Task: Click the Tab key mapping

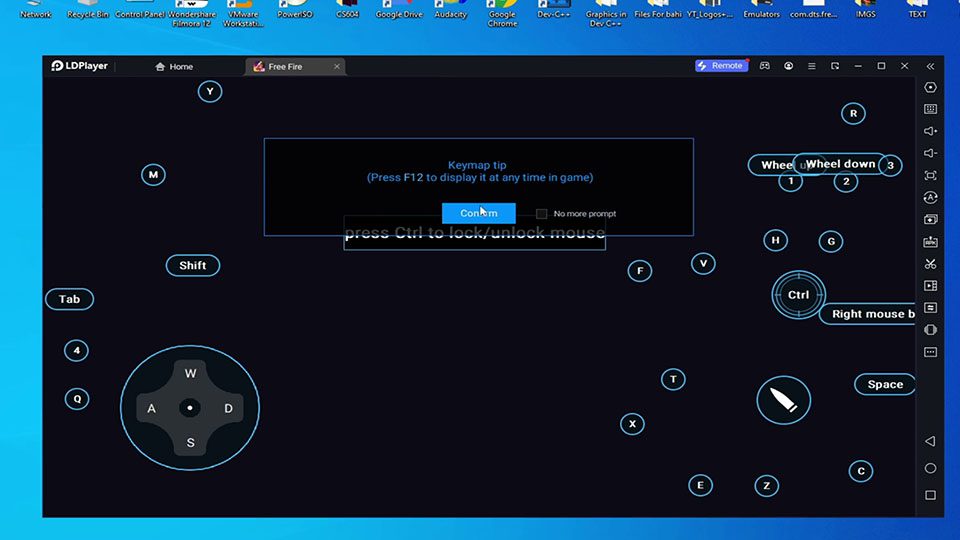Action: click(69, 299)
